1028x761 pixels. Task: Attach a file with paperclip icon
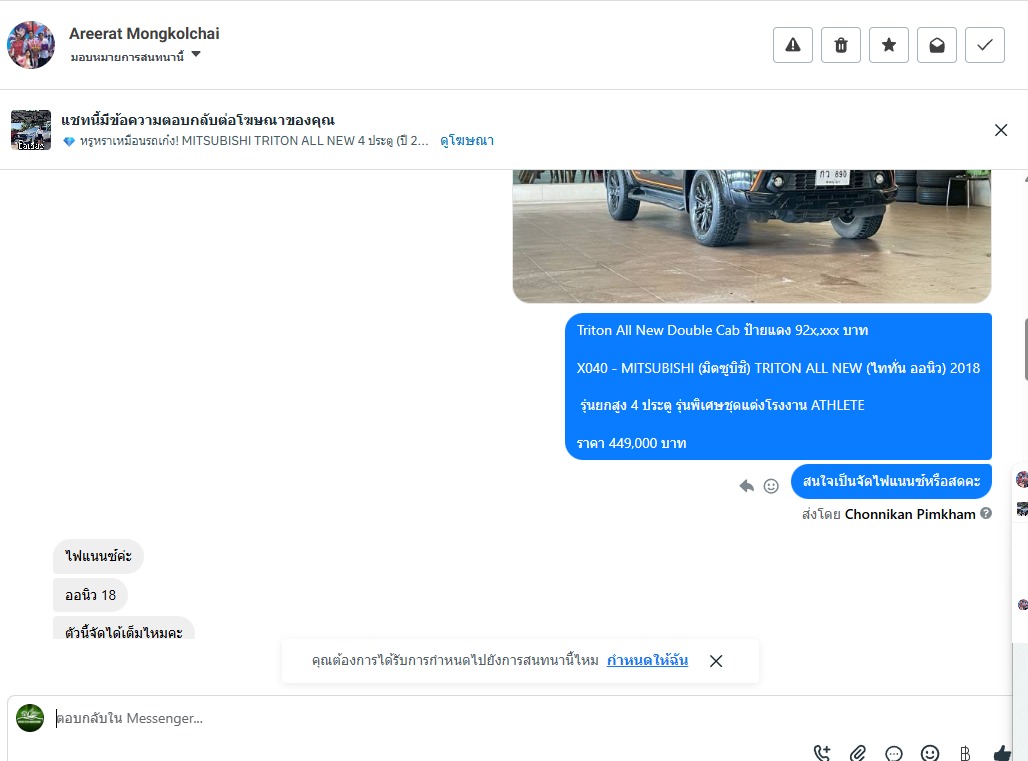858,753
